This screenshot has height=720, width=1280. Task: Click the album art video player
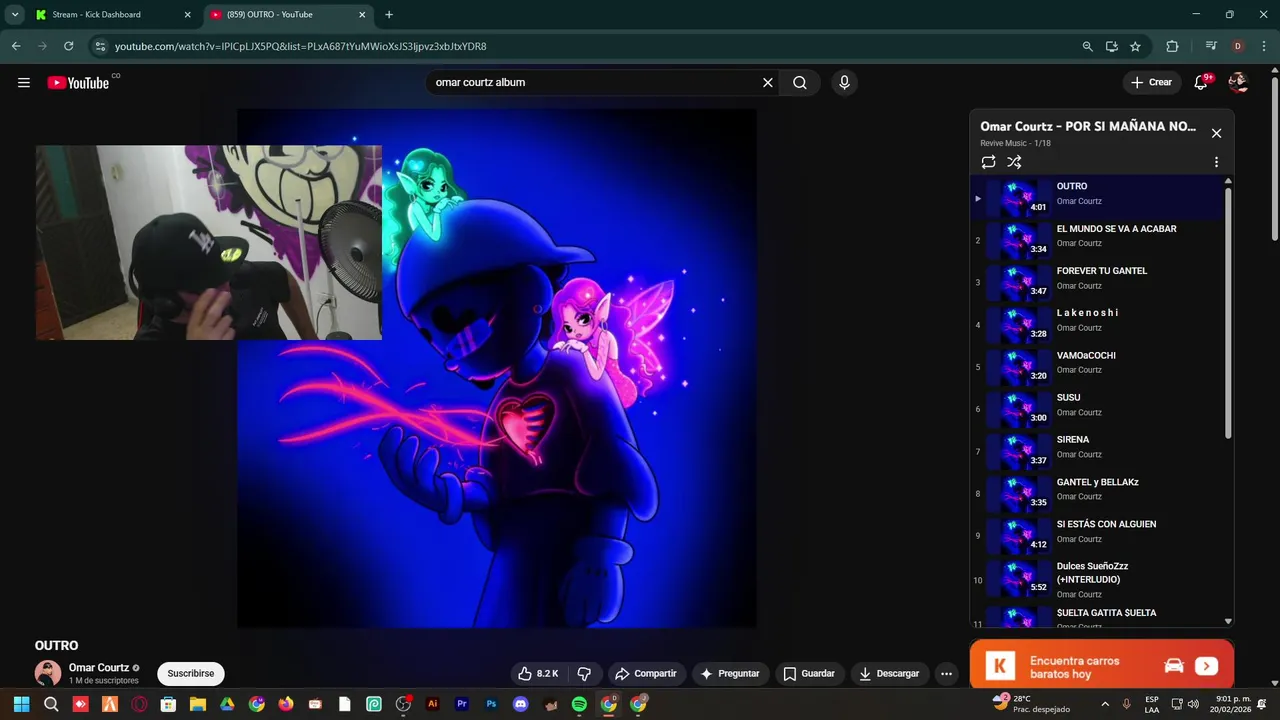497,368
